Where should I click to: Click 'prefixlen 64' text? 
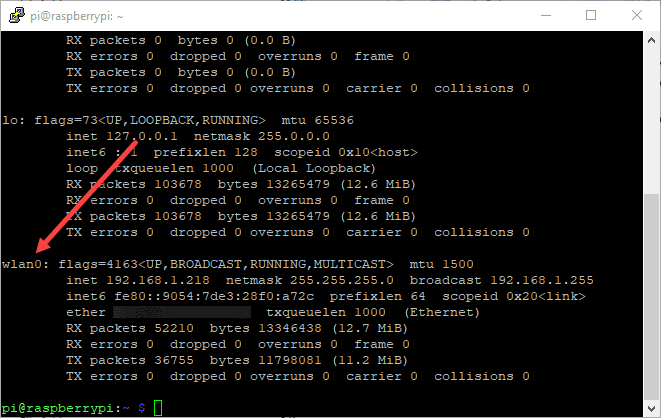click(x=378, y=296)
